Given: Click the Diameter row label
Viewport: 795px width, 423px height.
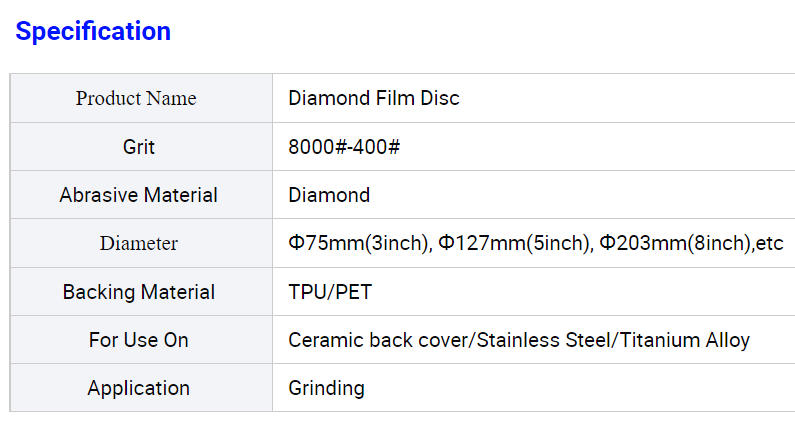Looking at the screenshot, I should click(138, 244).
